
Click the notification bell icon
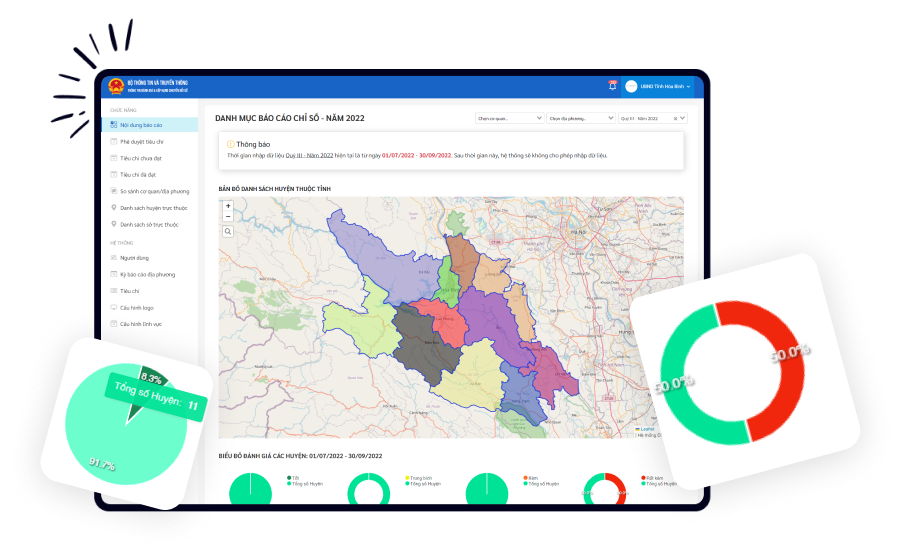coord(612,86)
